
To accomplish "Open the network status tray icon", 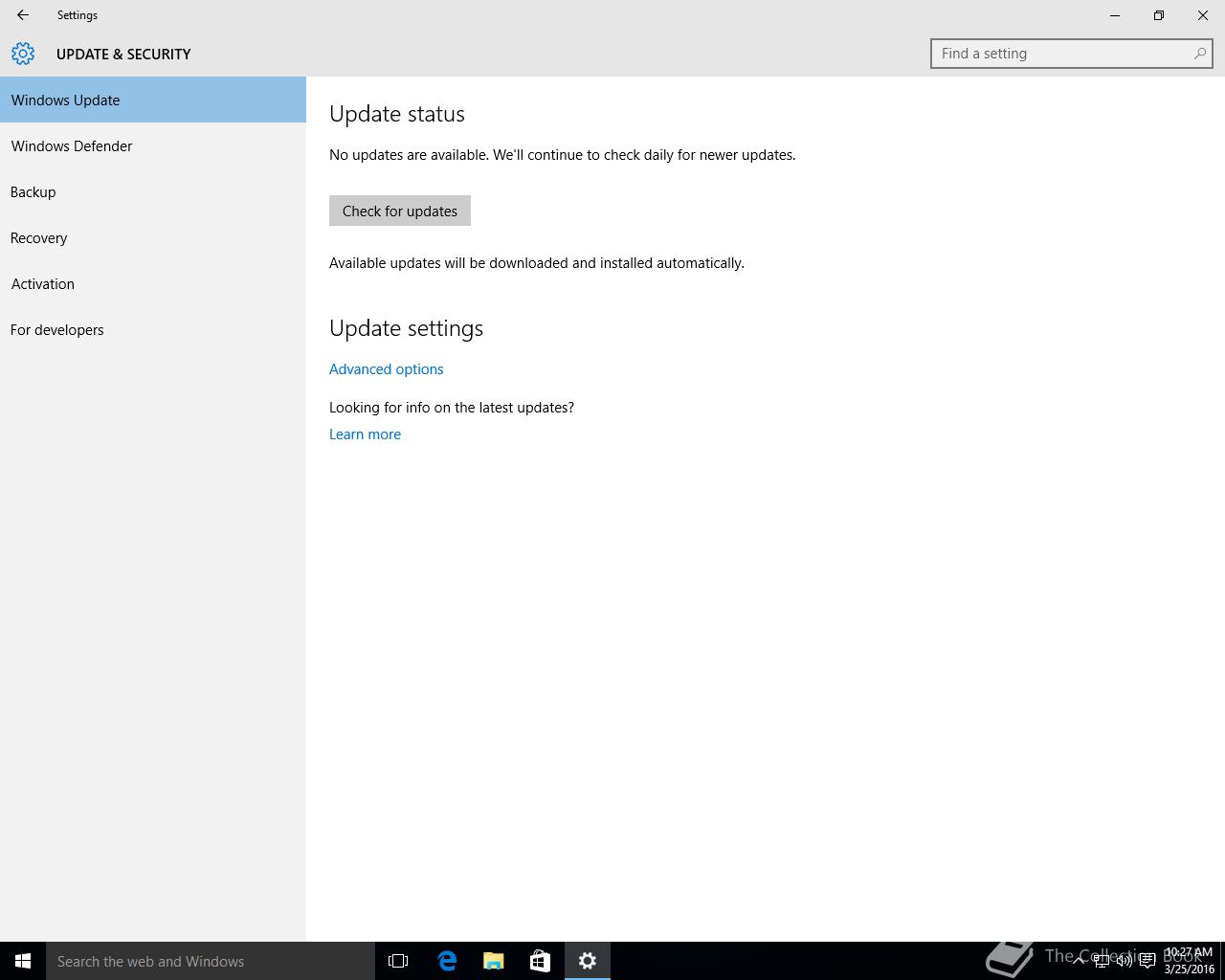I will pos(1102,961).
